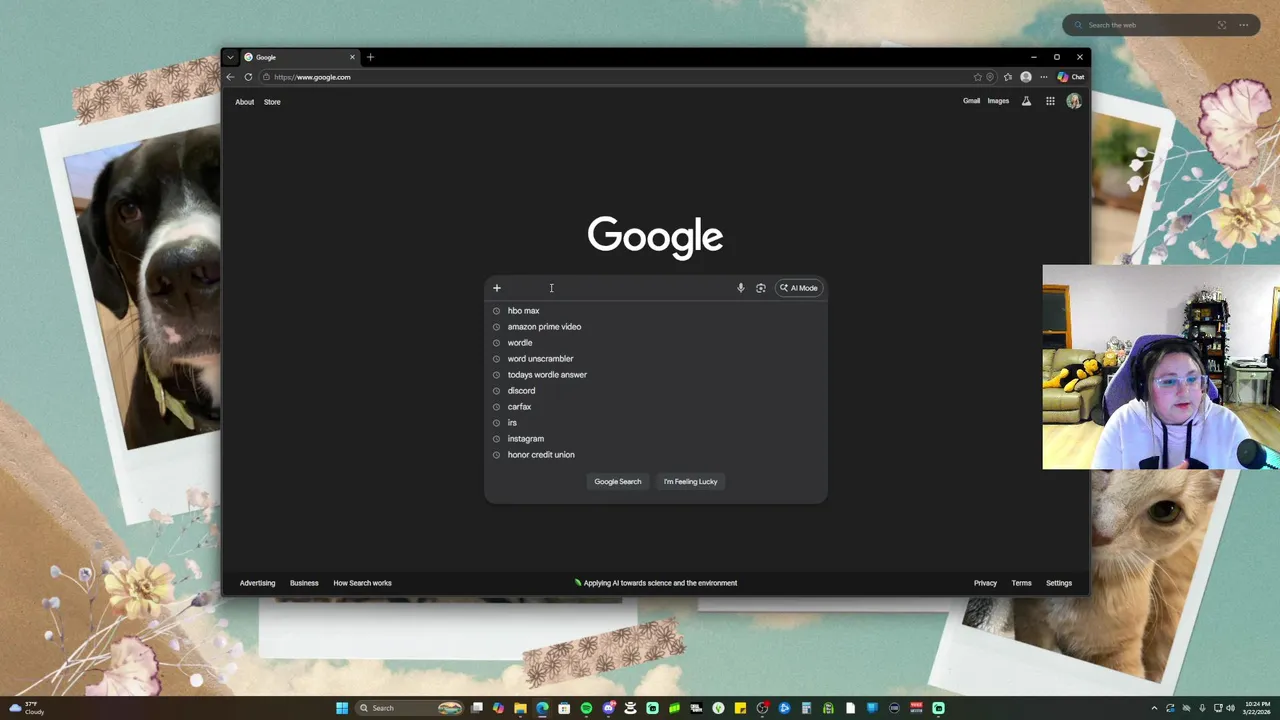The height and width of the screenshot is (720, 1280).
Task: Start voice search with microphone icon
Action: click(741, 288)
